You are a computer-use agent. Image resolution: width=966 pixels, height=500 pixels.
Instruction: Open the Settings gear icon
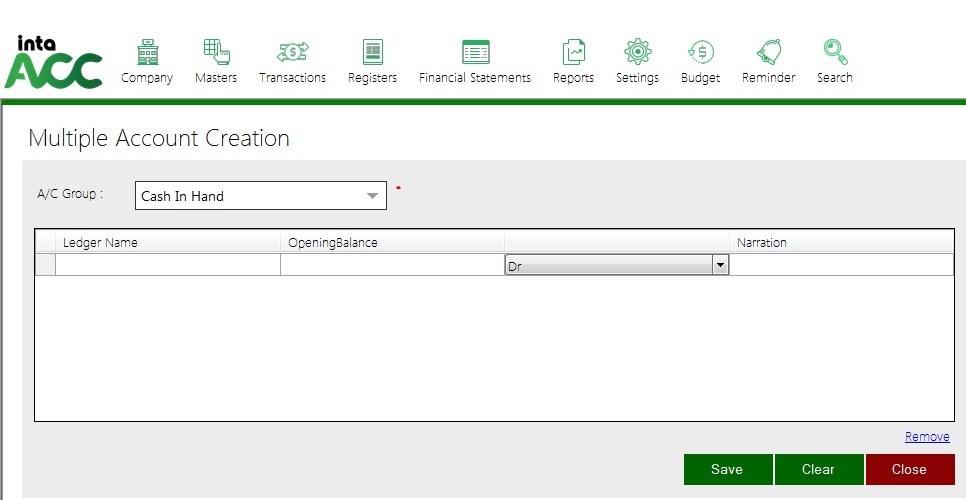point(637,53)
